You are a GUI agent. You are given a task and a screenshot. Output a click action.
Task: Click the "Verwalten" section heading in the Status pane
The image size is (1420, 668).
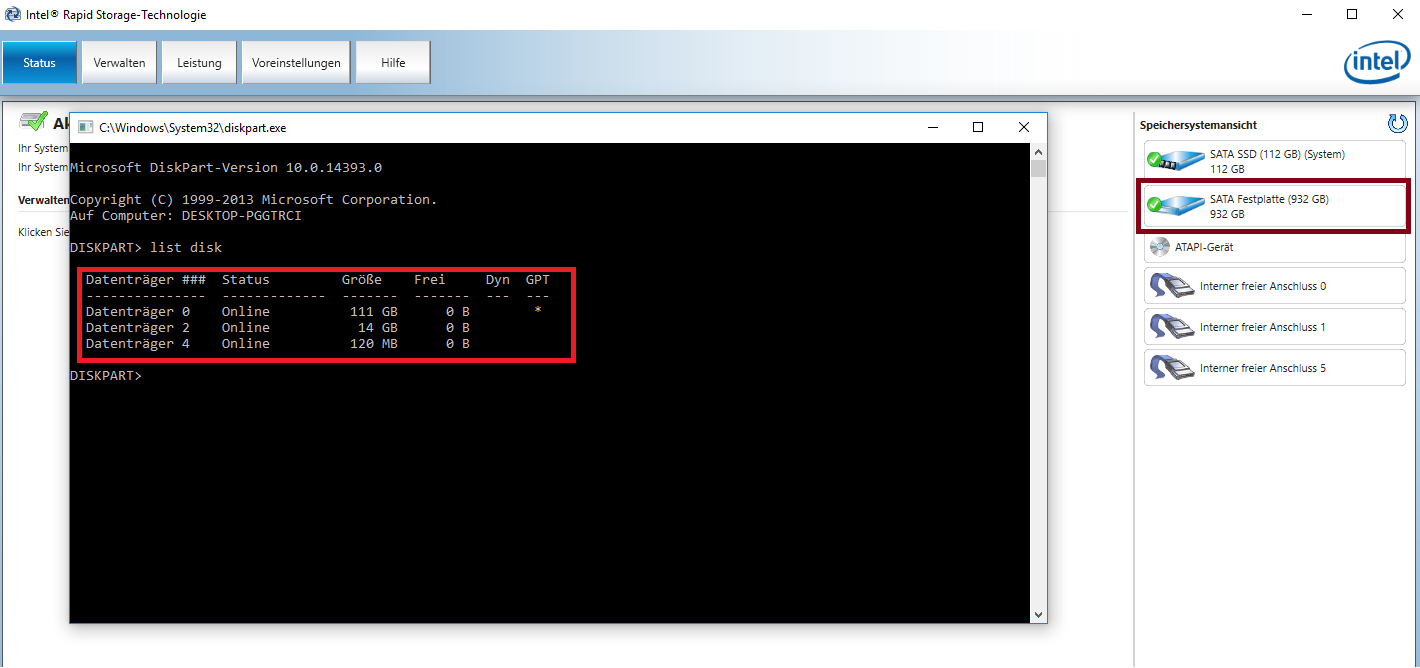43,200
